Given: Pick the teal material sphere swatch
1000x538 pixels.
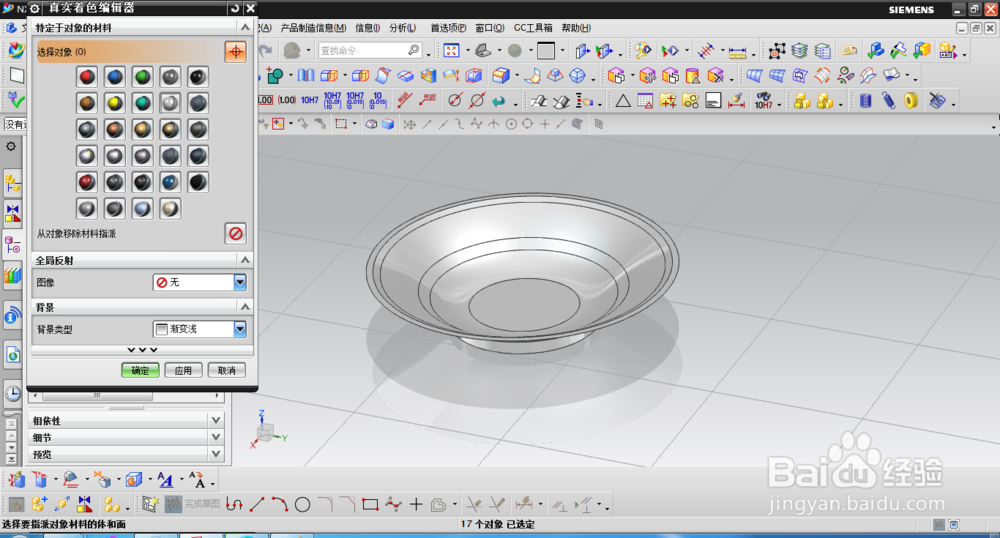Looking at the screenshot, I should 142,103.
